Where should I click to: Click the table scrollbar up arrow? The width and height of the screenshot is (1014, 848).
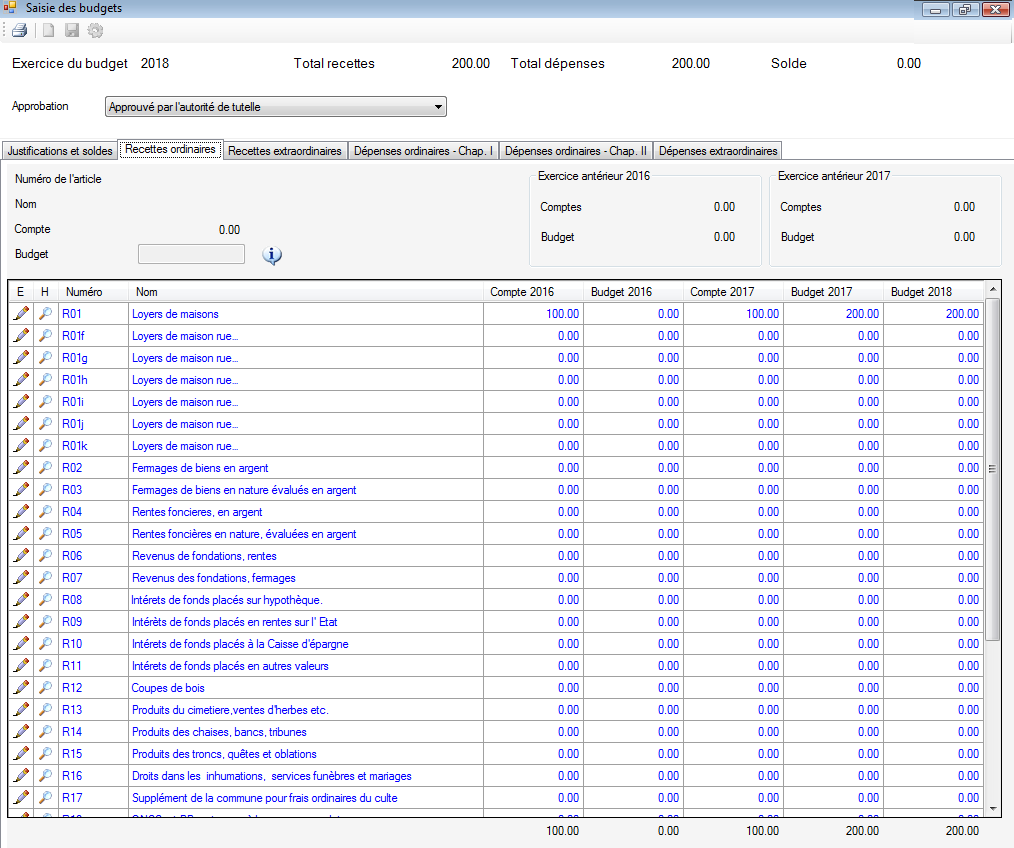pyautogui.click(x=993, y=289)
